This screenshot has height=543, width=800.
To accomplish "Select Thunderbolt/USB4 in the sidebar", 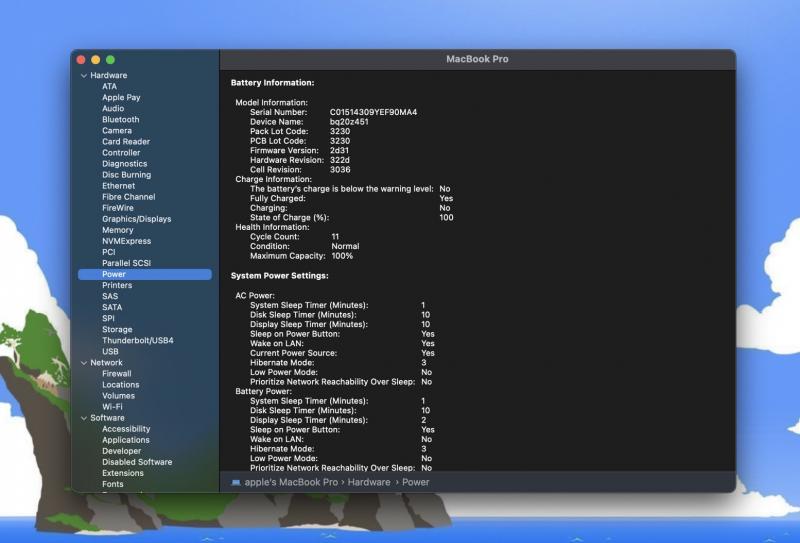I will tap(138, 340).
